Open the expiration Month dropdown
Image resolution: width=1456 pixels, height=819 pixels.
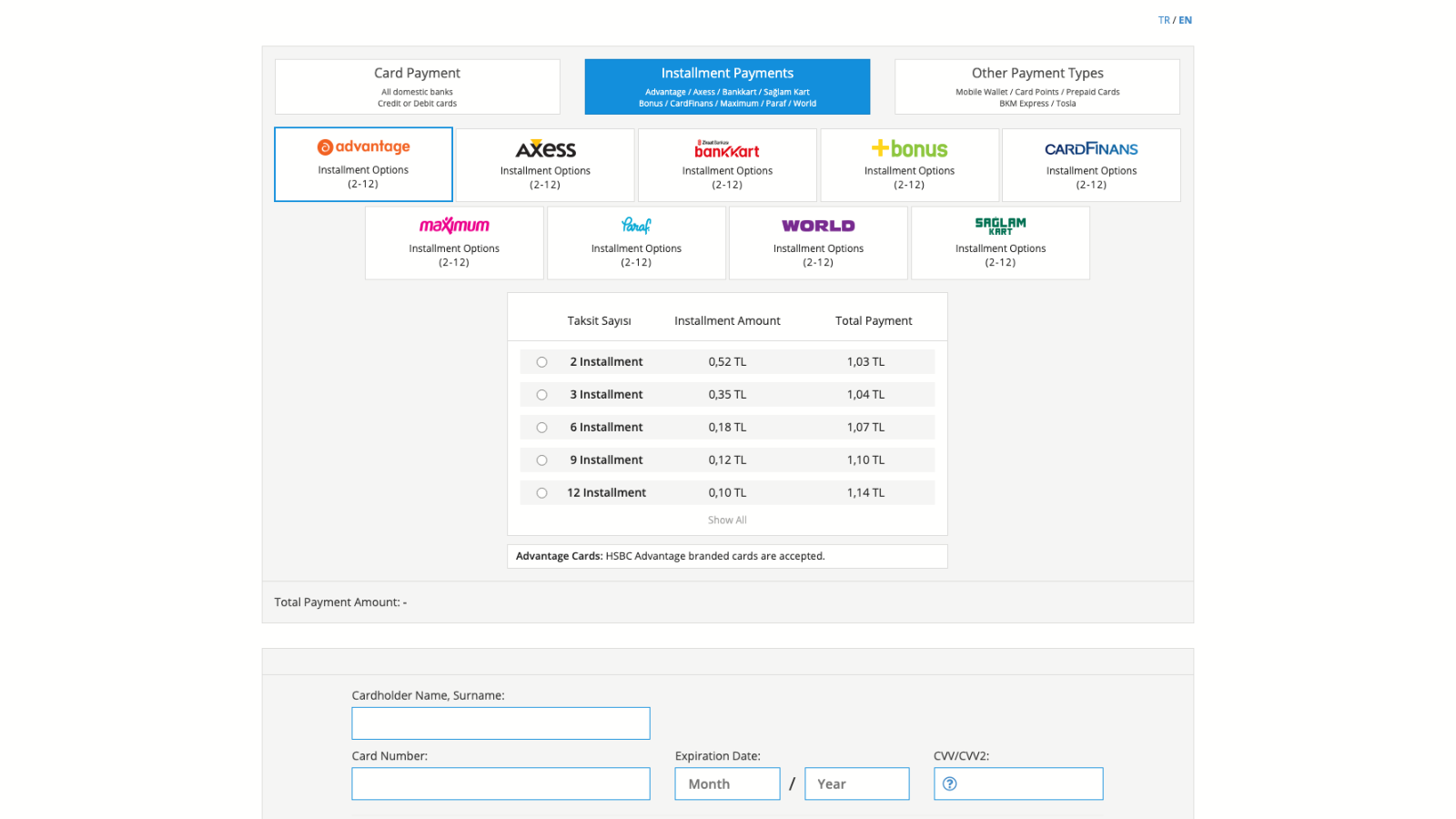[x=727, y=784]
